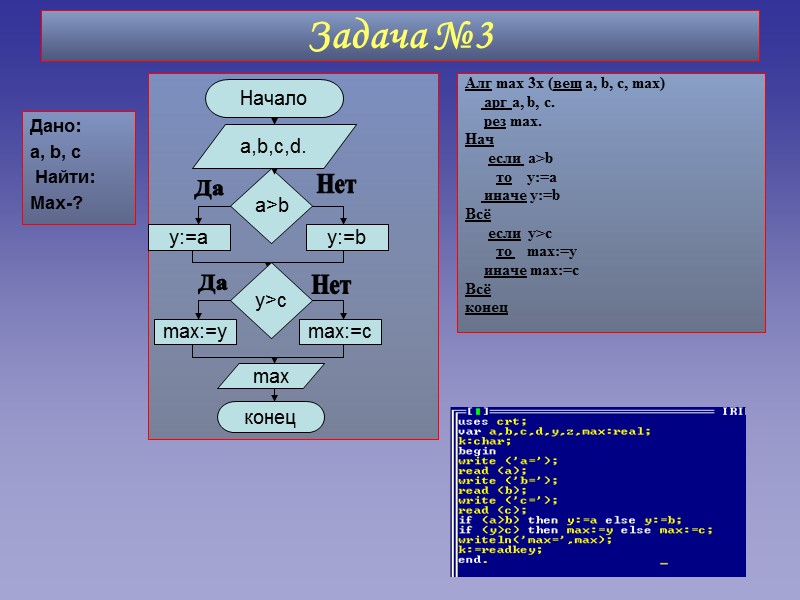
Task: Click the max:=y block
Action: pos(197,333)
